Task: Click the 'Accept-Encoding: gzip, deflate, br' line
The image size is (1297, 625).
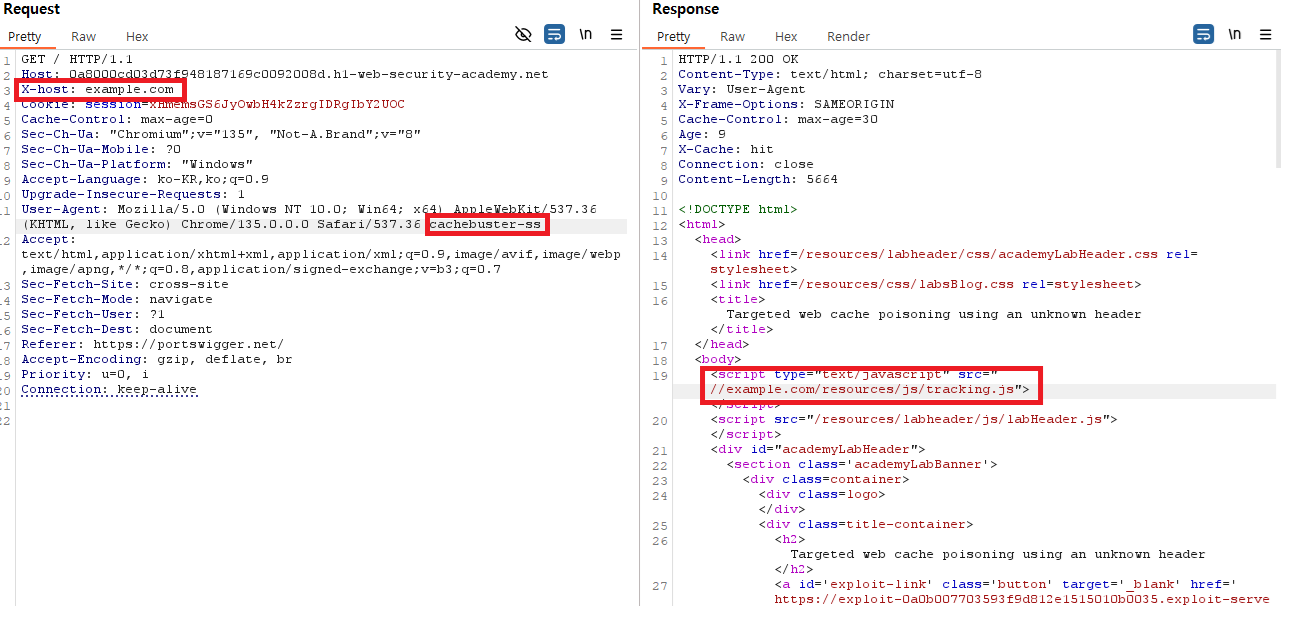Action: (157, 359)
